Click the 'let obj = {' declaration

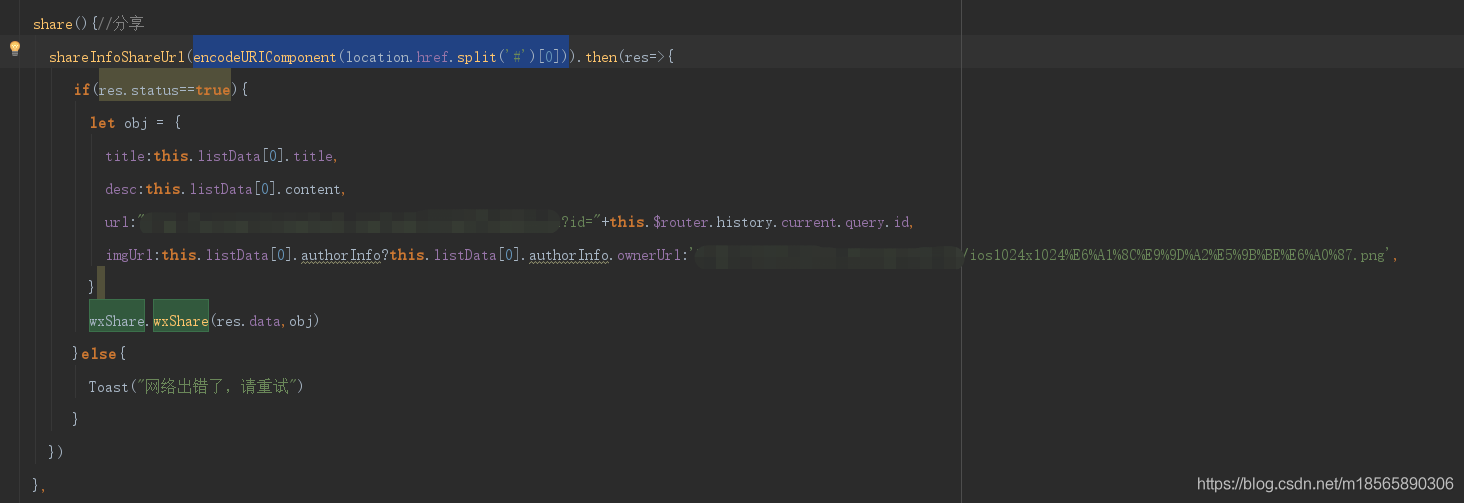click(x=135, y=123)
